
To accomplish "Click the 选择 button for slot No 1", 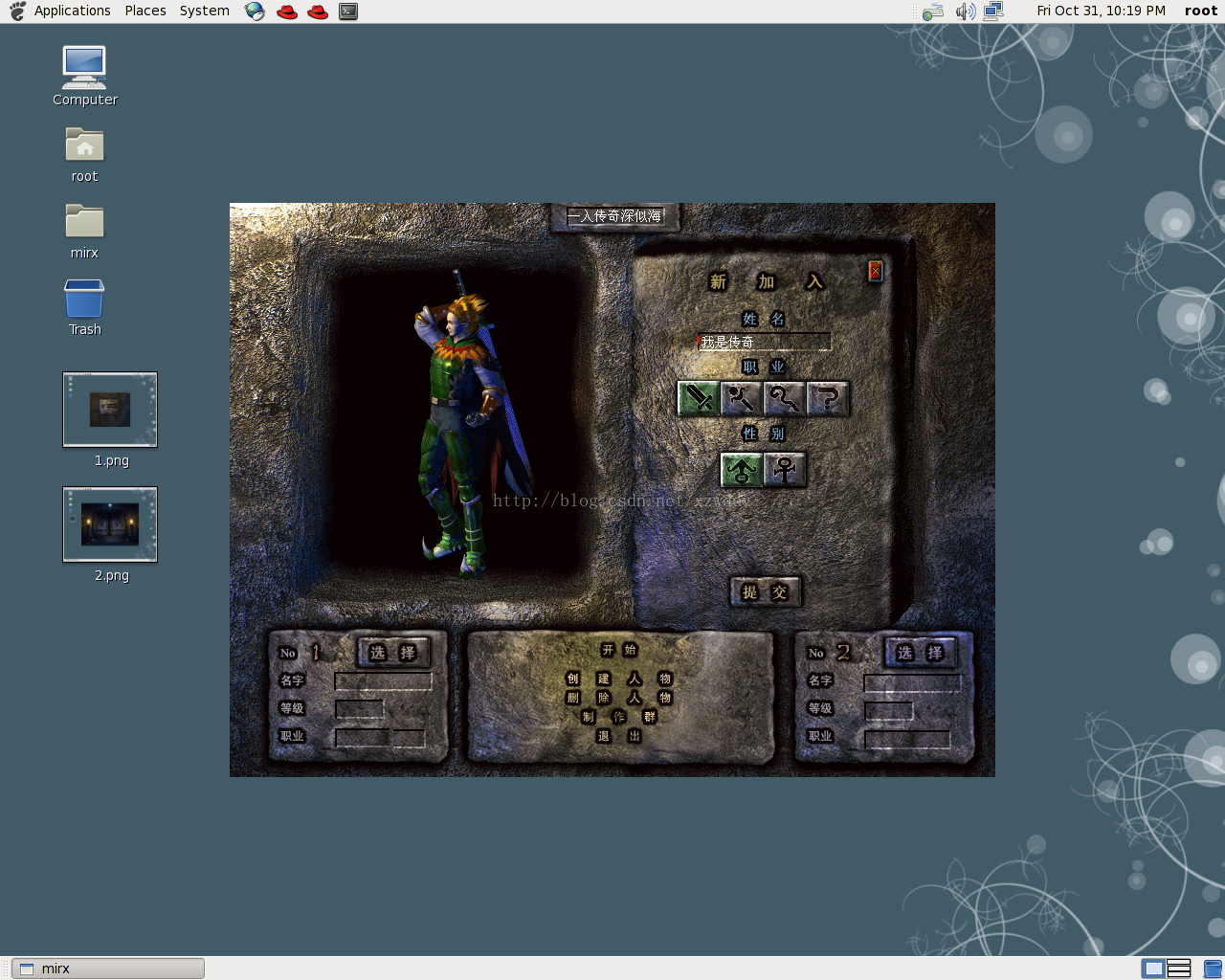I will click(393, 653).
